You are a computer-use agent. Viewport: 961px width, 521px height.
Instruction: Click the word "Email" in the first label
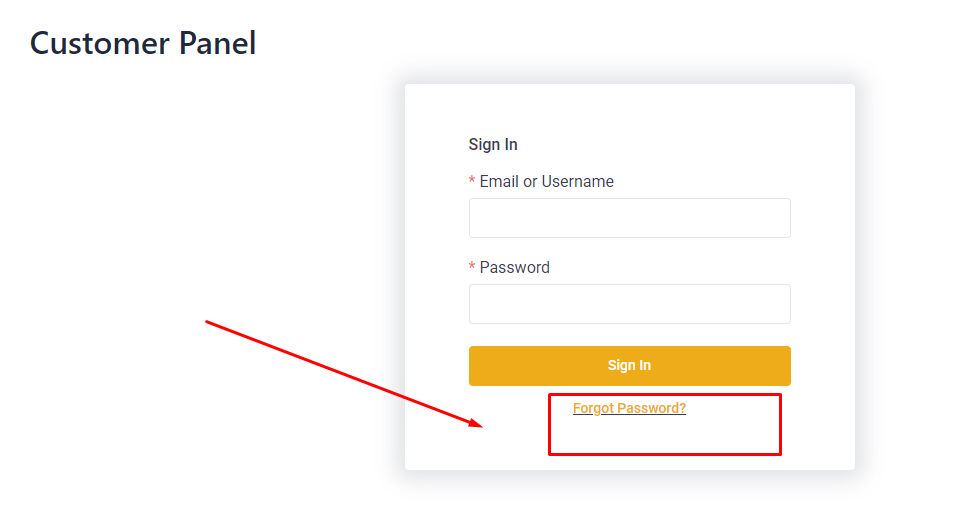click(499, 182)
